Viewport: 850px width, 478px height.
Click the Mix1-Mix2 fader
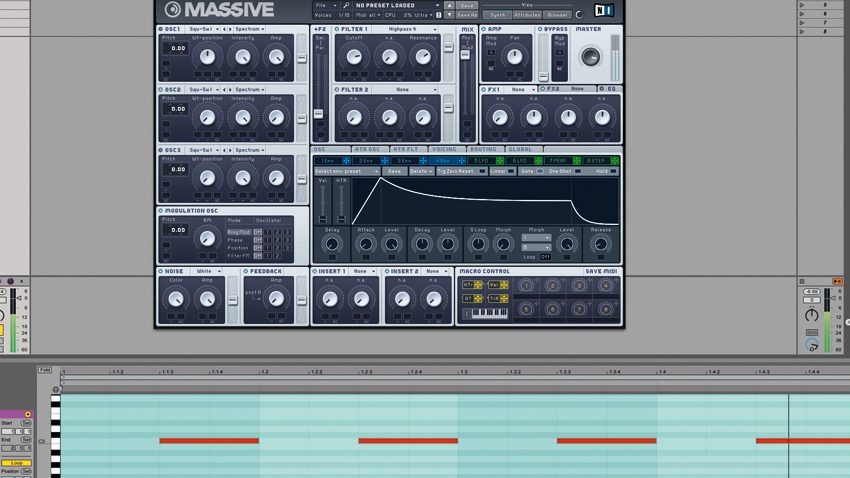pos(465,55)
